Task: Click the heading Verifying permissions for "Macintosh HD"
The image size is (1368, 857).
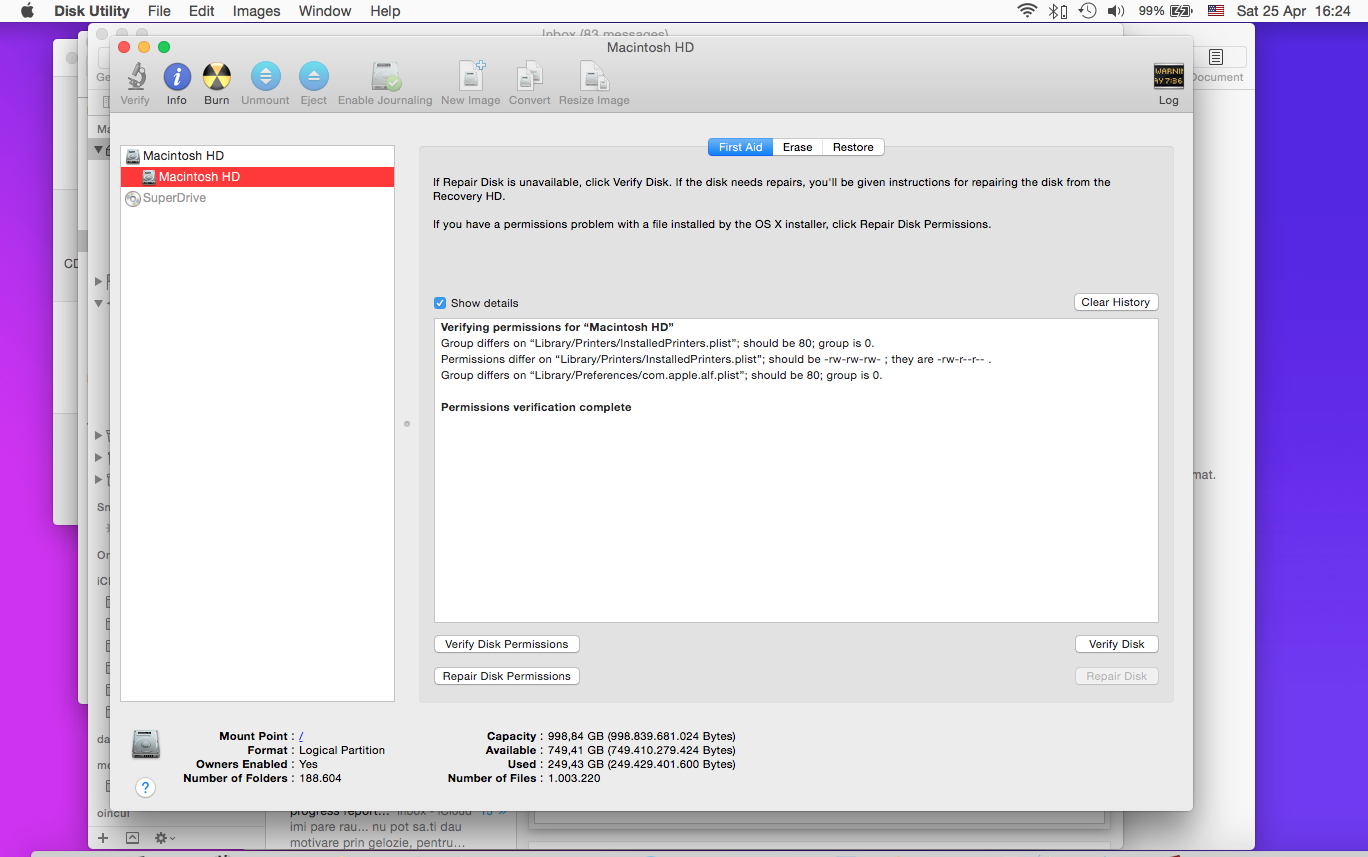Action: [558, 327]
